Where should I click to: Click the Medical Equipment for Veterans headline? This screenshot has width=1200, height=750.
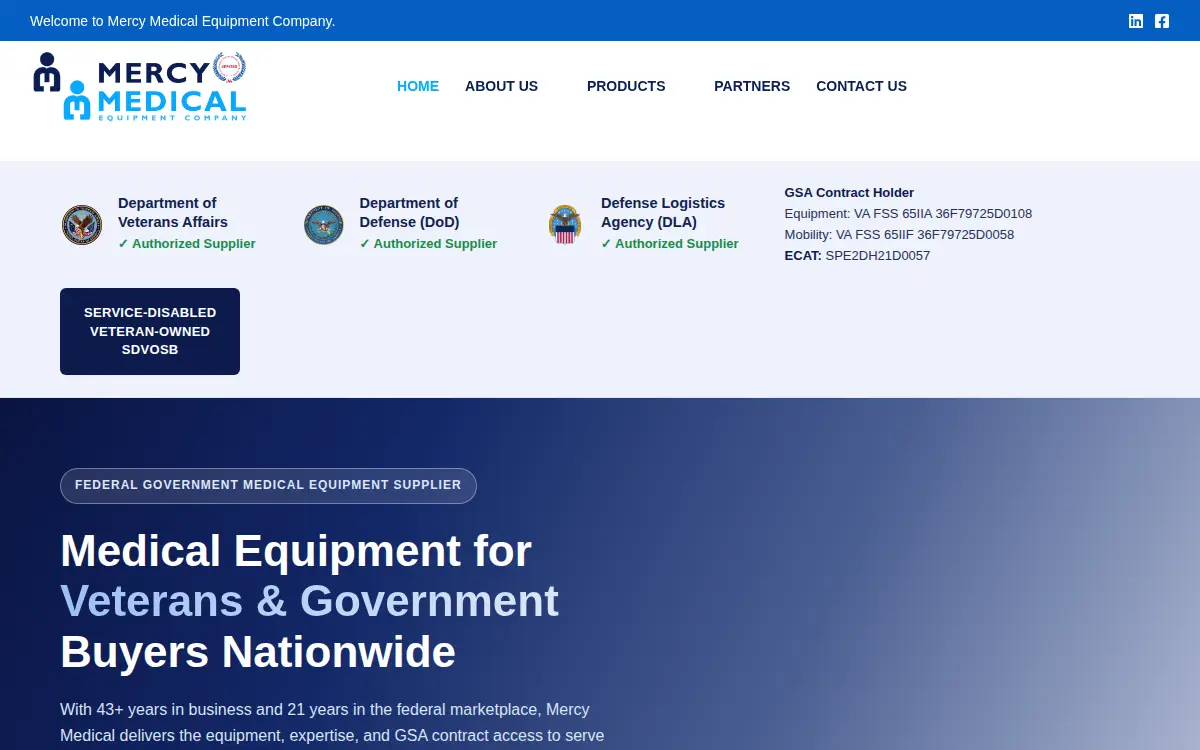click(x=310, y=601)
